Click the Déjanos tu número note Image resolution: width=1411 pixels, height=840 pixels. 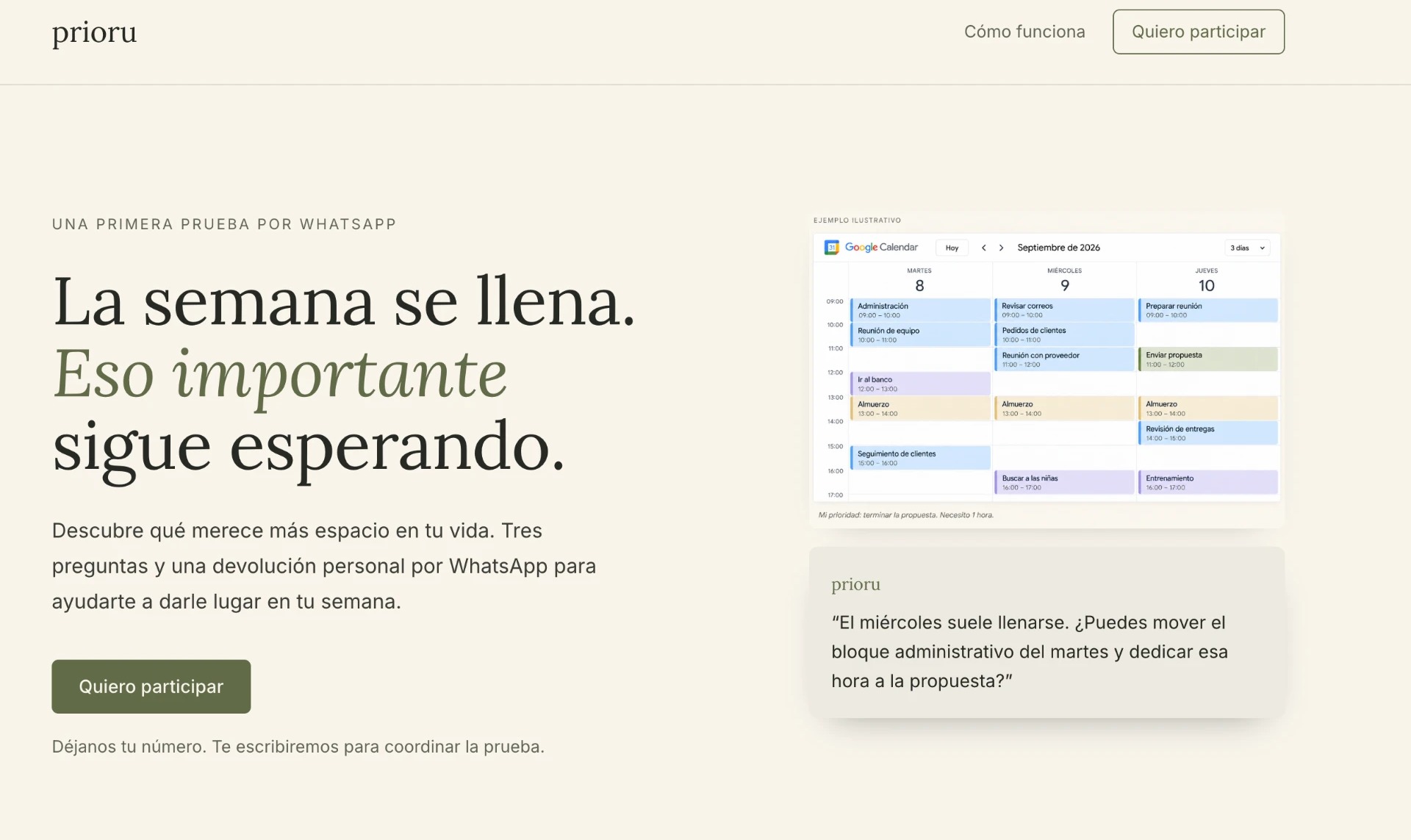tap(298, 747)
